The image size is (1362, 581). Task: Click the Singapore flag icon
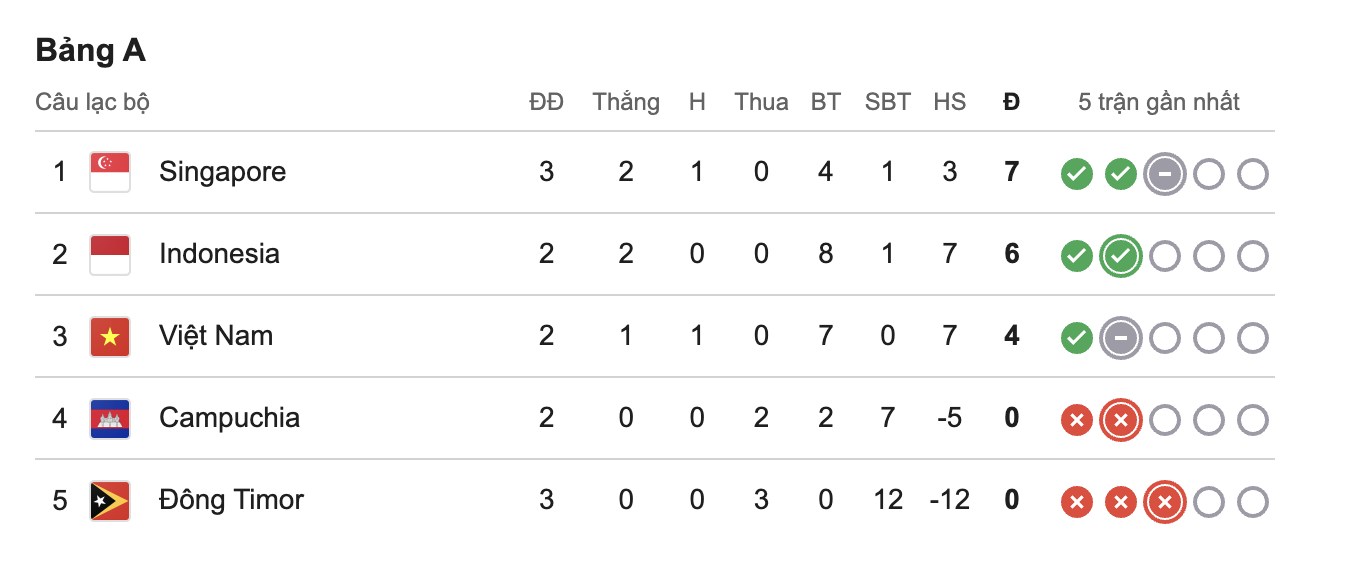click(110, 172)
